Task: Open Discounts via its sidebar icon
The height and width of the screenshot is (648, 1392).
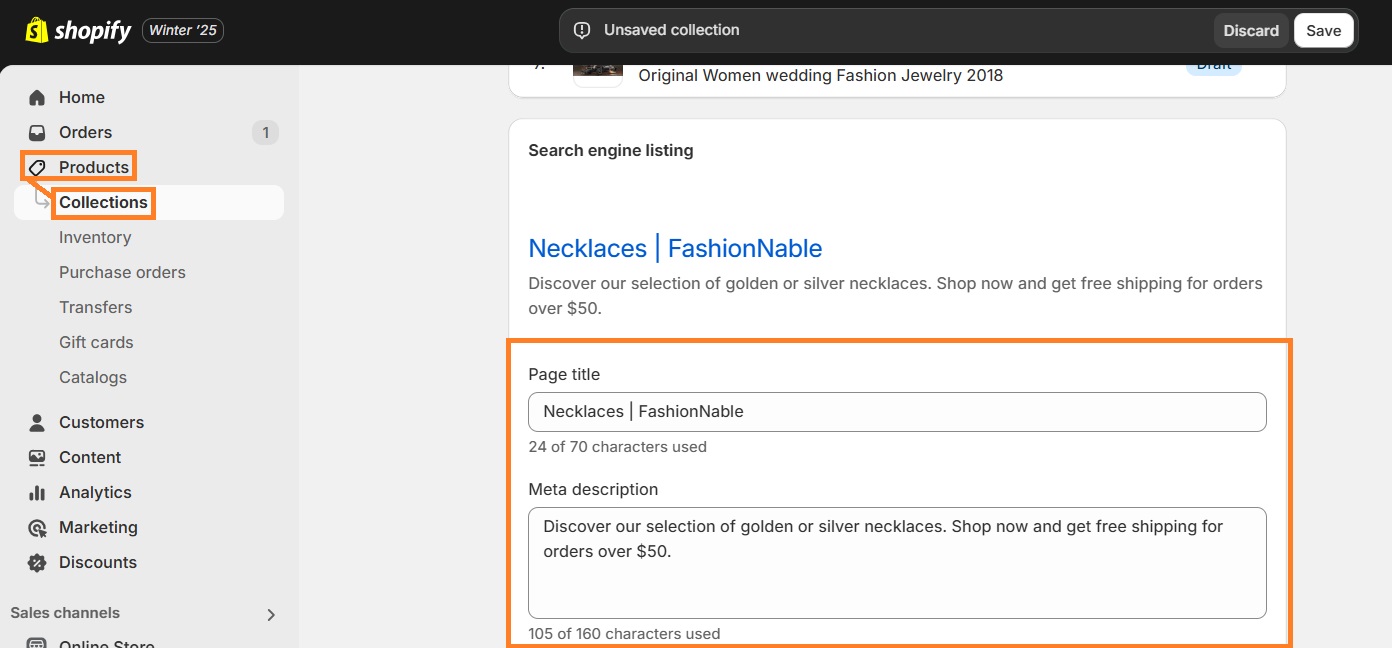Action: point(36,562)
